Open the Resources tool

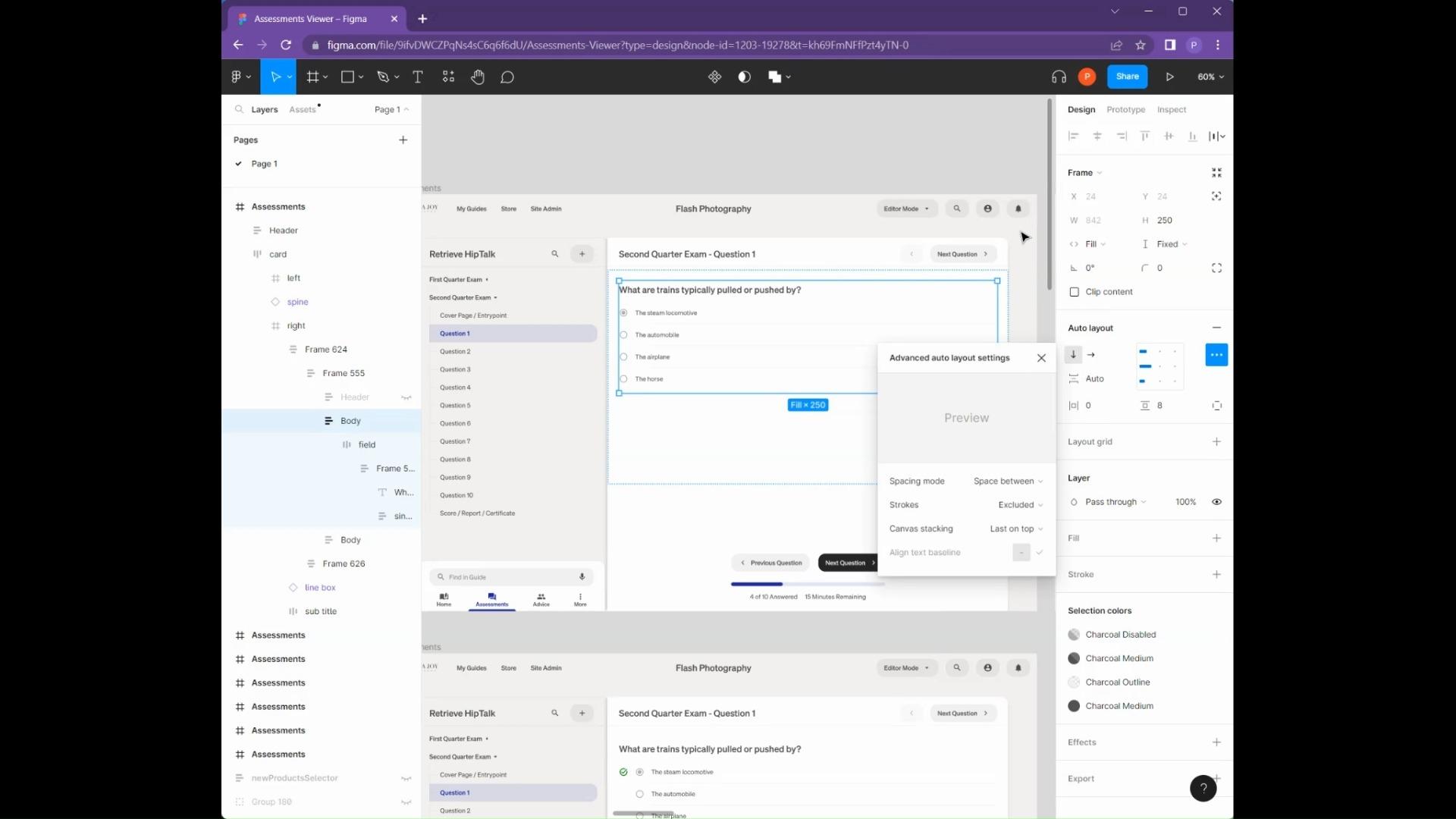pyautogui.click(x=448, y=77)
